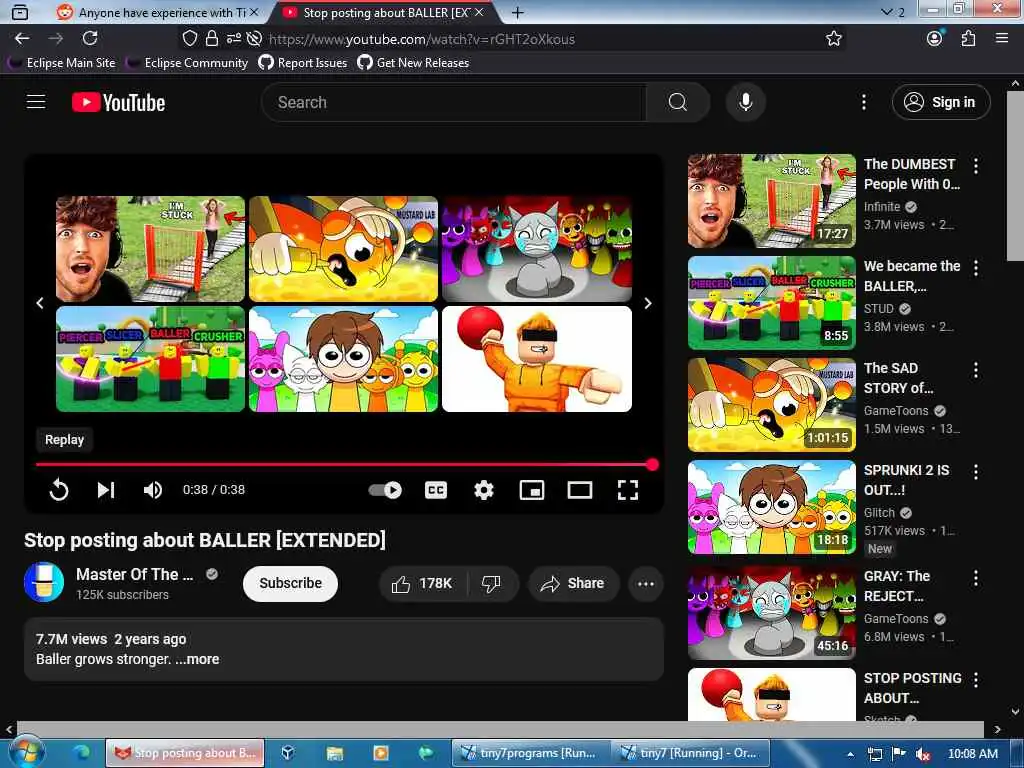Open options for SPRUNKI 2 IS OUT video

pyautogui.click(x=976, y=472)
